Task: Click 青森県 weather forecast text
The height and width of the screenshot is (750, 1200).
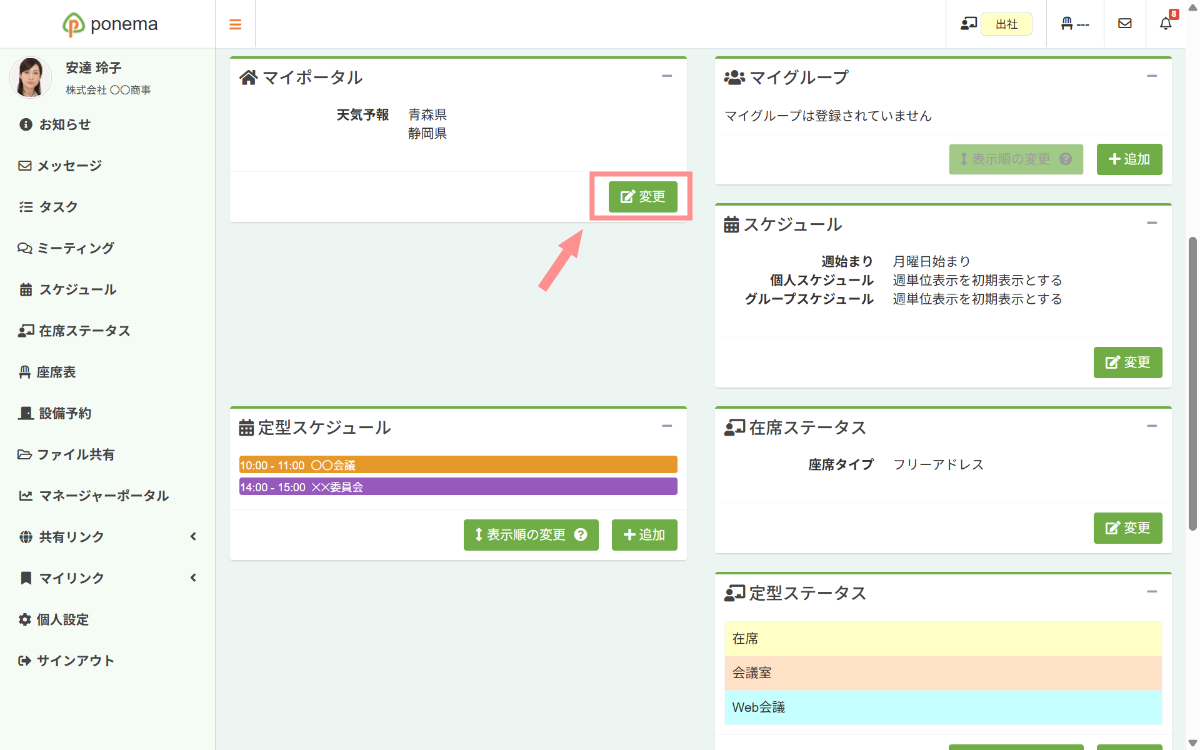Action: [x=427, y=115]
